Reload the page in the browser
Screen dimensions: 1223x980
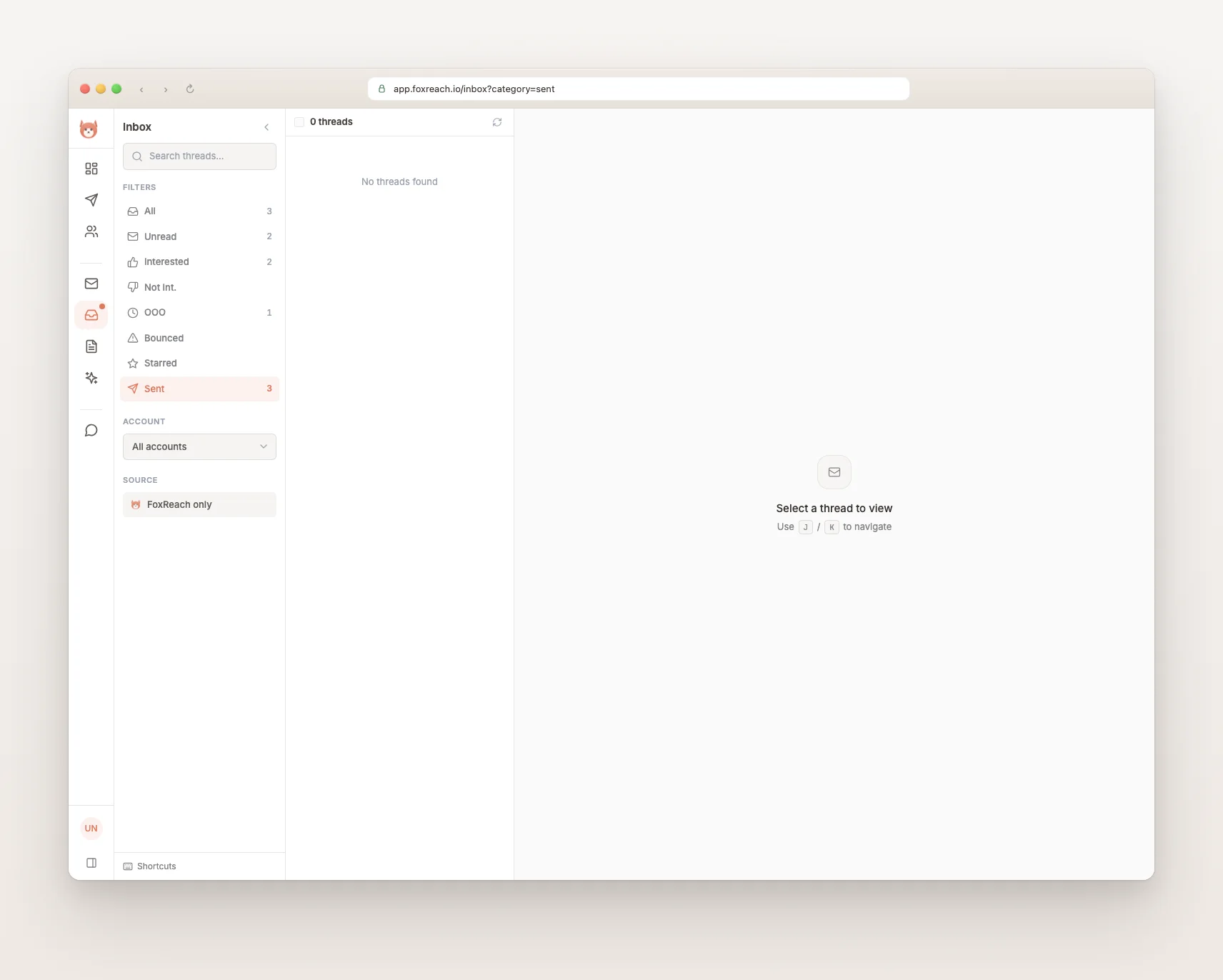tap(190, 89)
